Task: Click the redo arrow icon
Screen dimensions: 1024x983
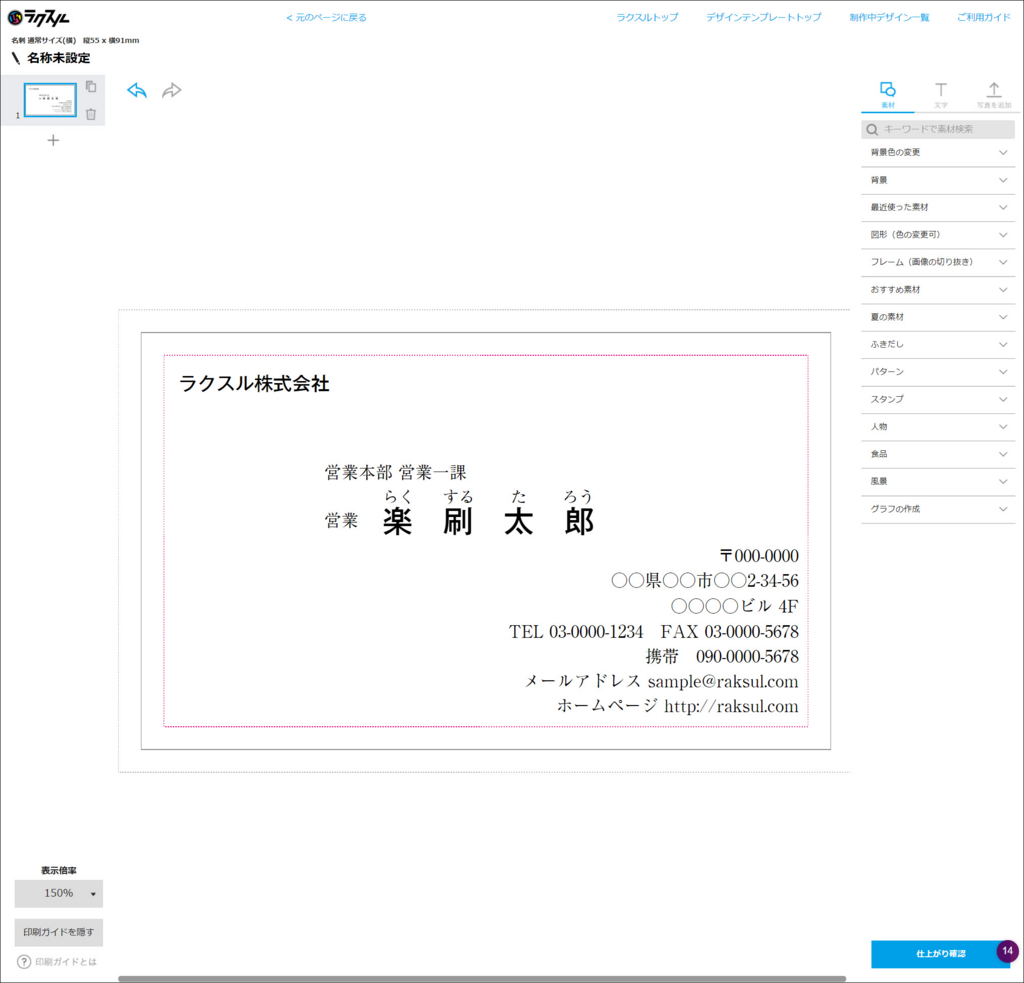Action: pos(171,90)
